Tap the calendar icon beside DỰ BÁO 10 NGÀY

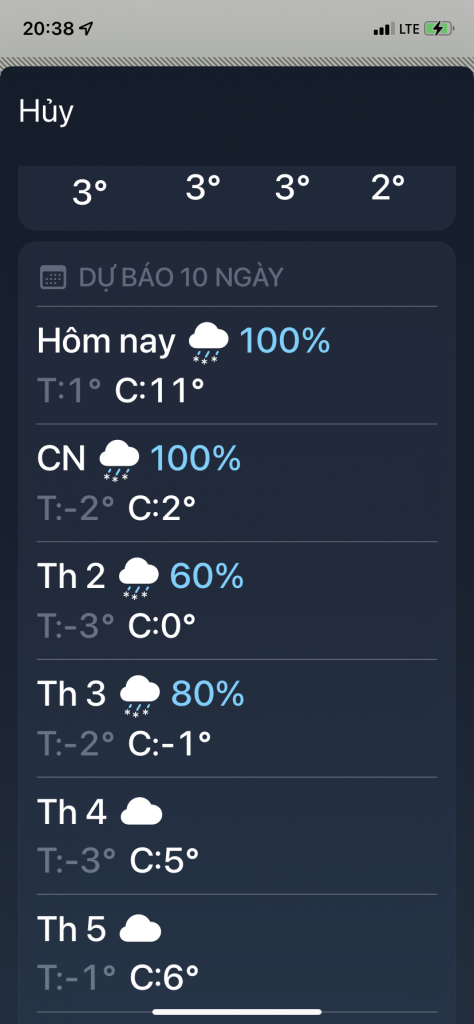[x=53, y=278]
